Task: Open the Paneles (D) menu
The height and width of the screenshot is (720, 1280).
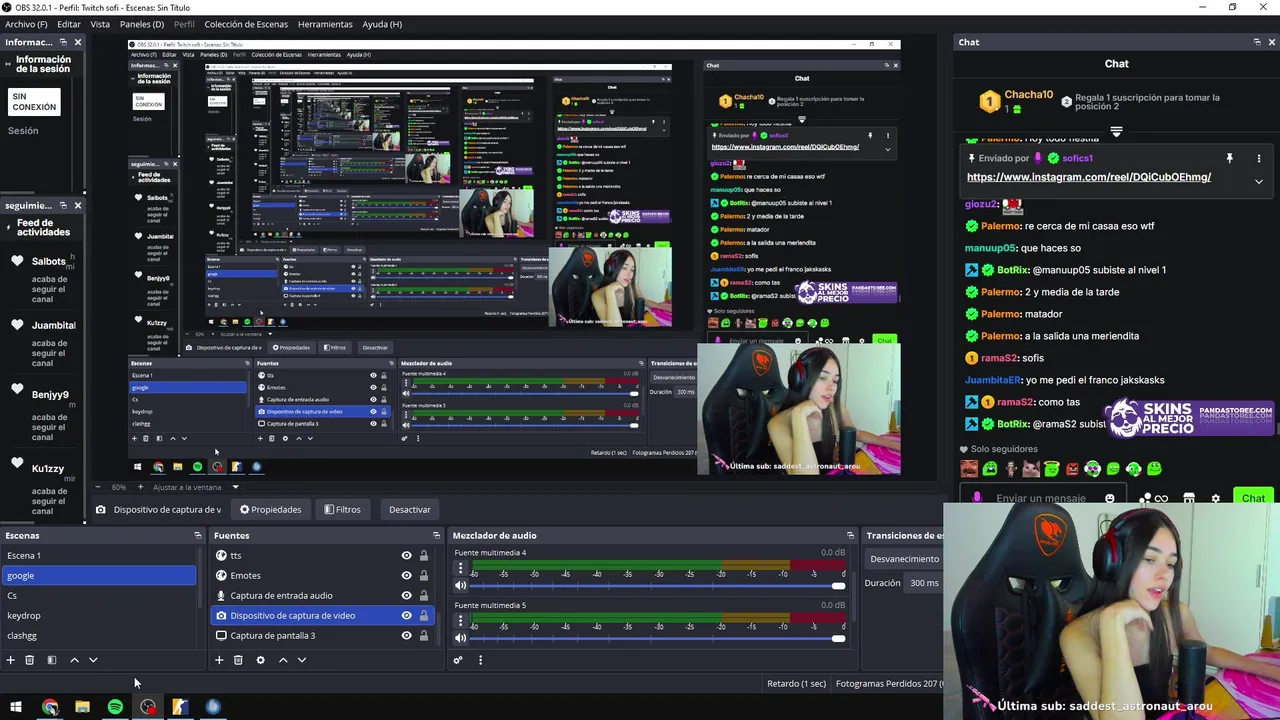Action: (142, 24)
